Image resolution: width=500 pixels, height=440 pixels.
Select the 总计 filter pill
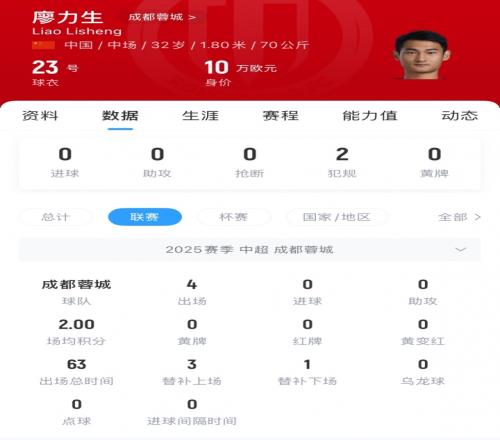click(56, 217)
